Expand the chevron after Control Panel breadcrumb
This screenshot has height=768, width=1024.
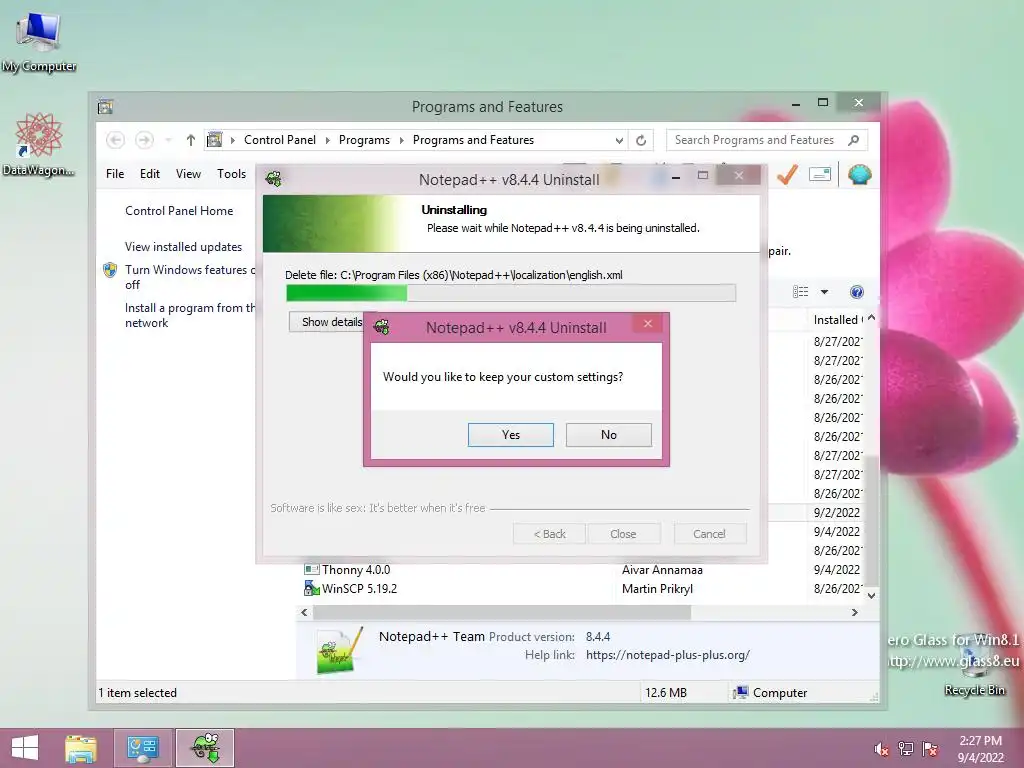pos(327,140)
